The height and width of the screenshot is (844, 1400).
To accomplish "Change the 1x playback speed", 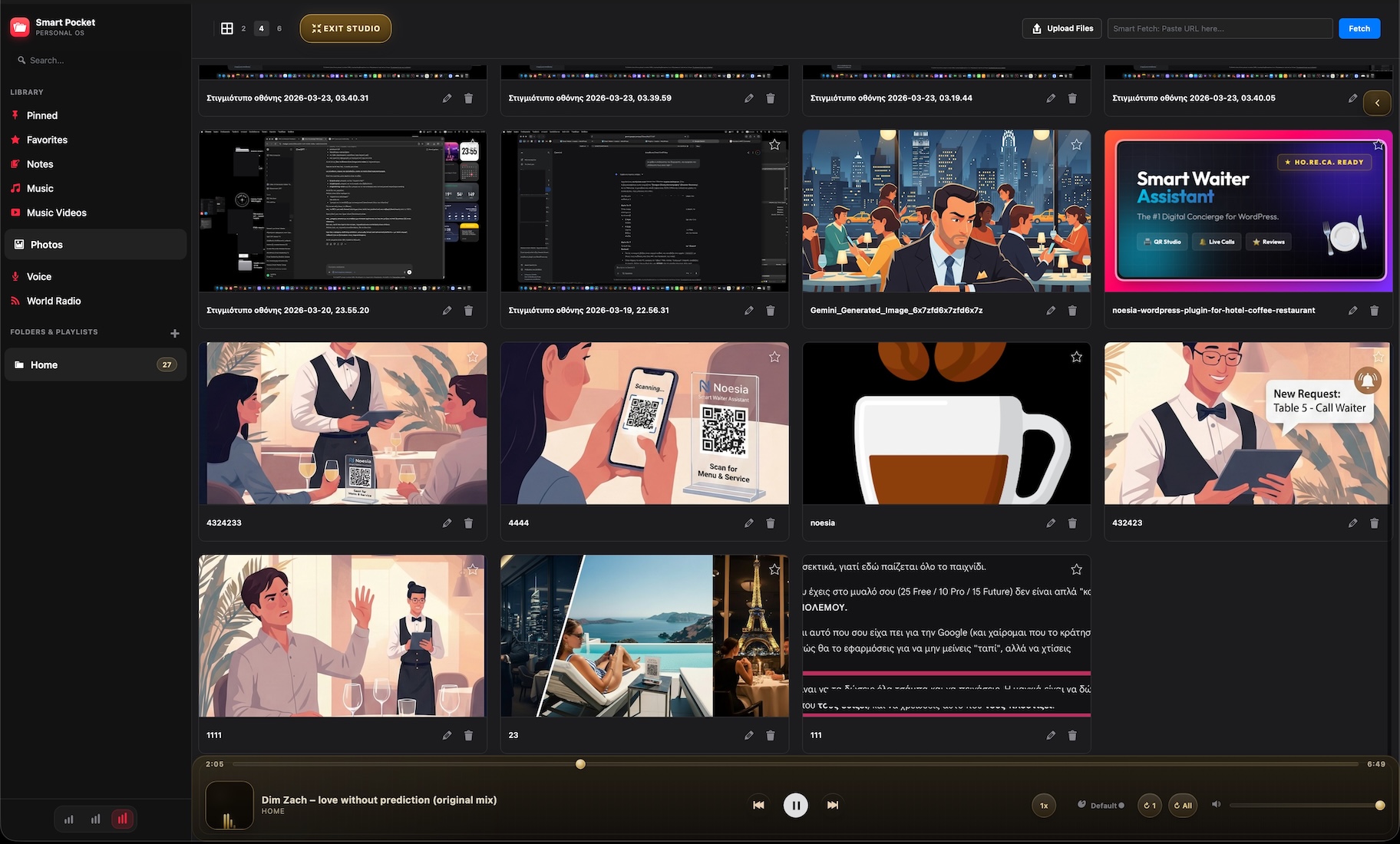I will (x=1044, y=806).
